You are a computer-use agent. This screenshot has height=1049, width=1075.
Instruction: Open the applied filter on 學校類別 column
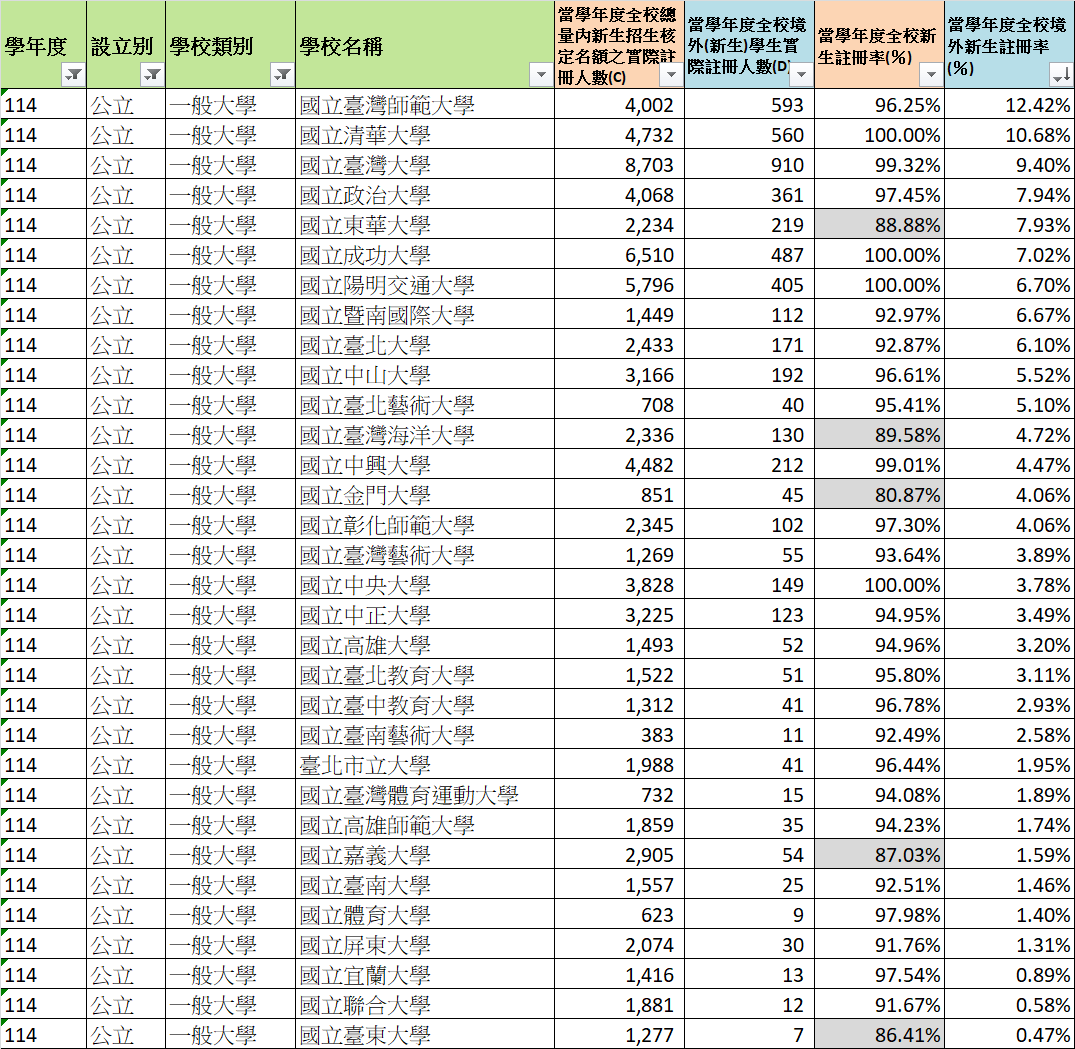[x=282, y=75]
